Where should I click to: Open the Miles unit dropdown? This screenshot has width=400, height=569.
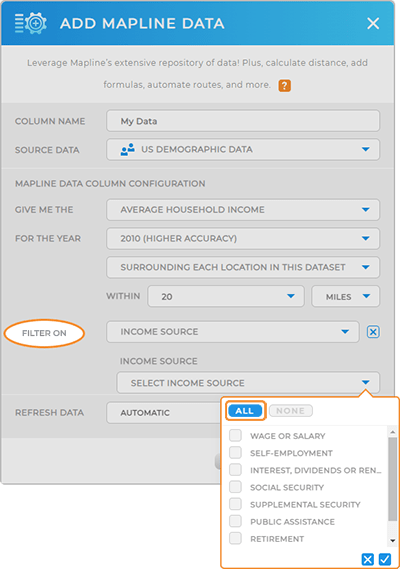coord(346,296)
